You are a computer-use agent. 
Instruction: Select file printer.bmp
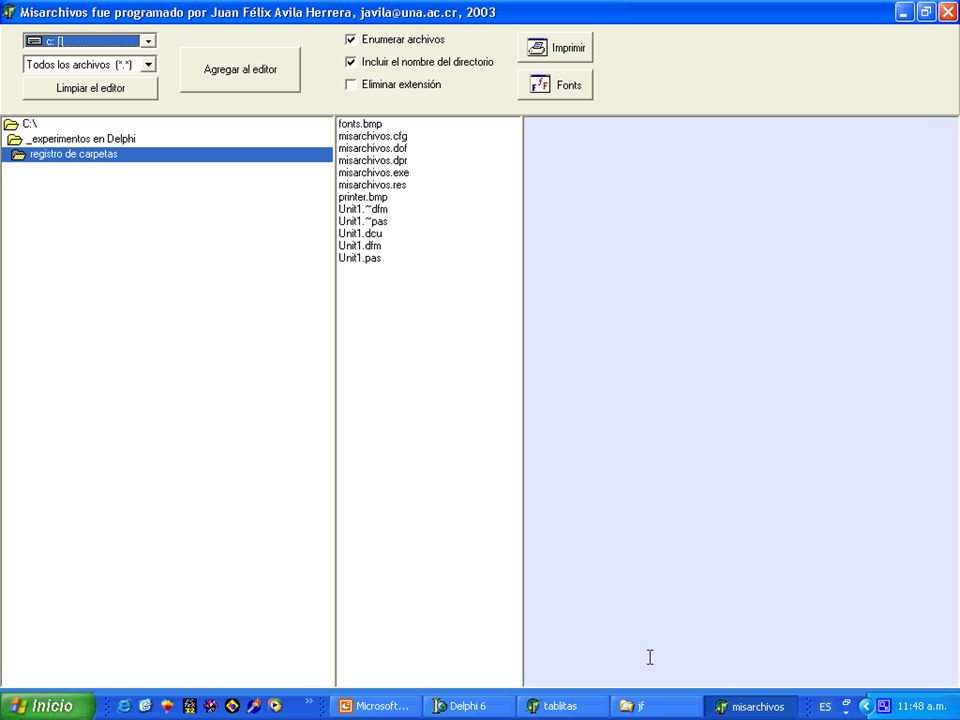pos(363,197)
